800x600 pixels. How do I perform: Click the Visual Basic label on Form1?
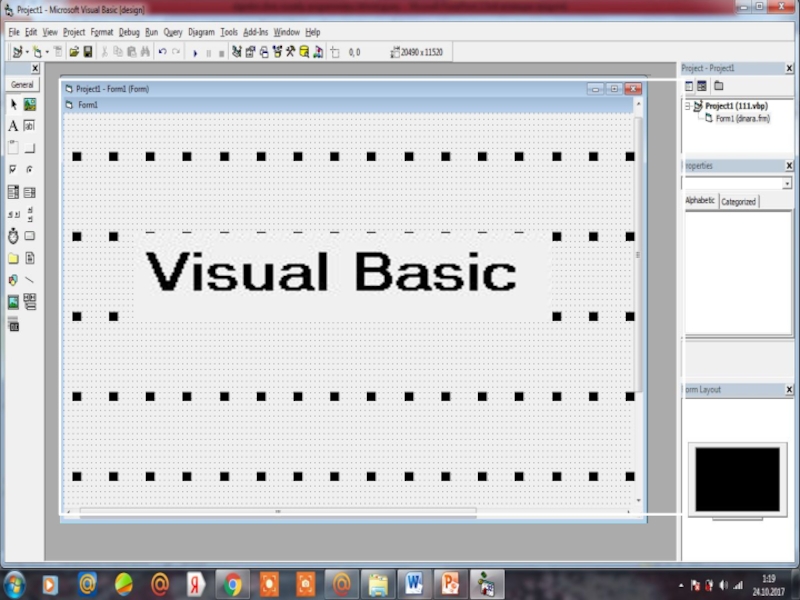(342, 276)
